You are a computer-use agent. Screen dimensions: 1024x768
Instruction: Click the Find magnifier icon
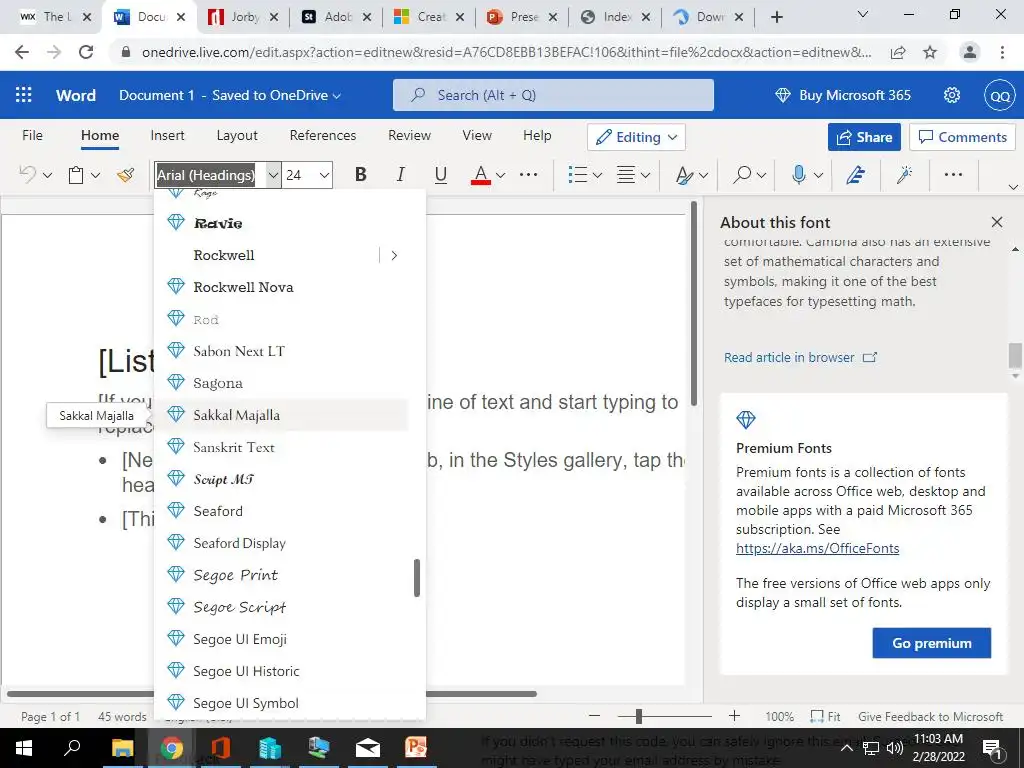click(x=742, y=174)
